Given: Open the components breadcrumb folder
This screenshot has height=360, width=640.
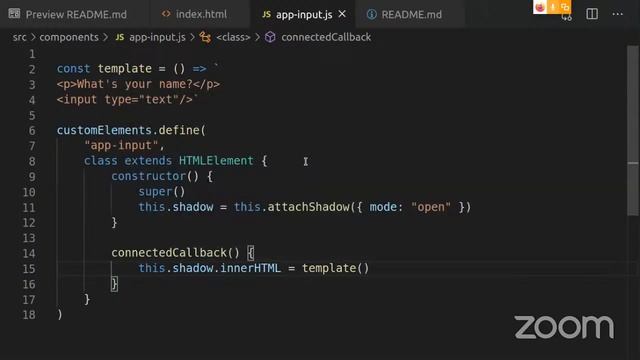Looking at the screenshot, I should (69, 37).
